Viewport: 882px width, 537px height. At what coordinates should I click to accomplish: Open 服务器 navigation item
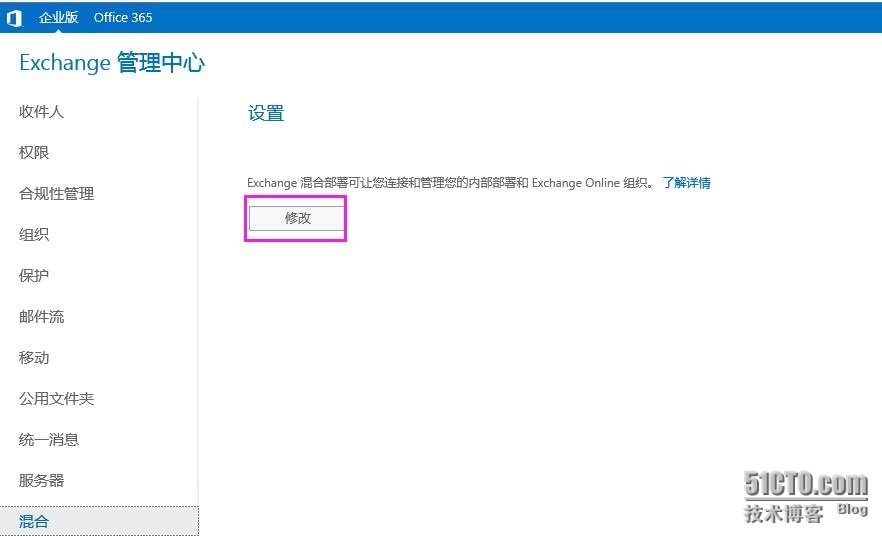(41, 481)
